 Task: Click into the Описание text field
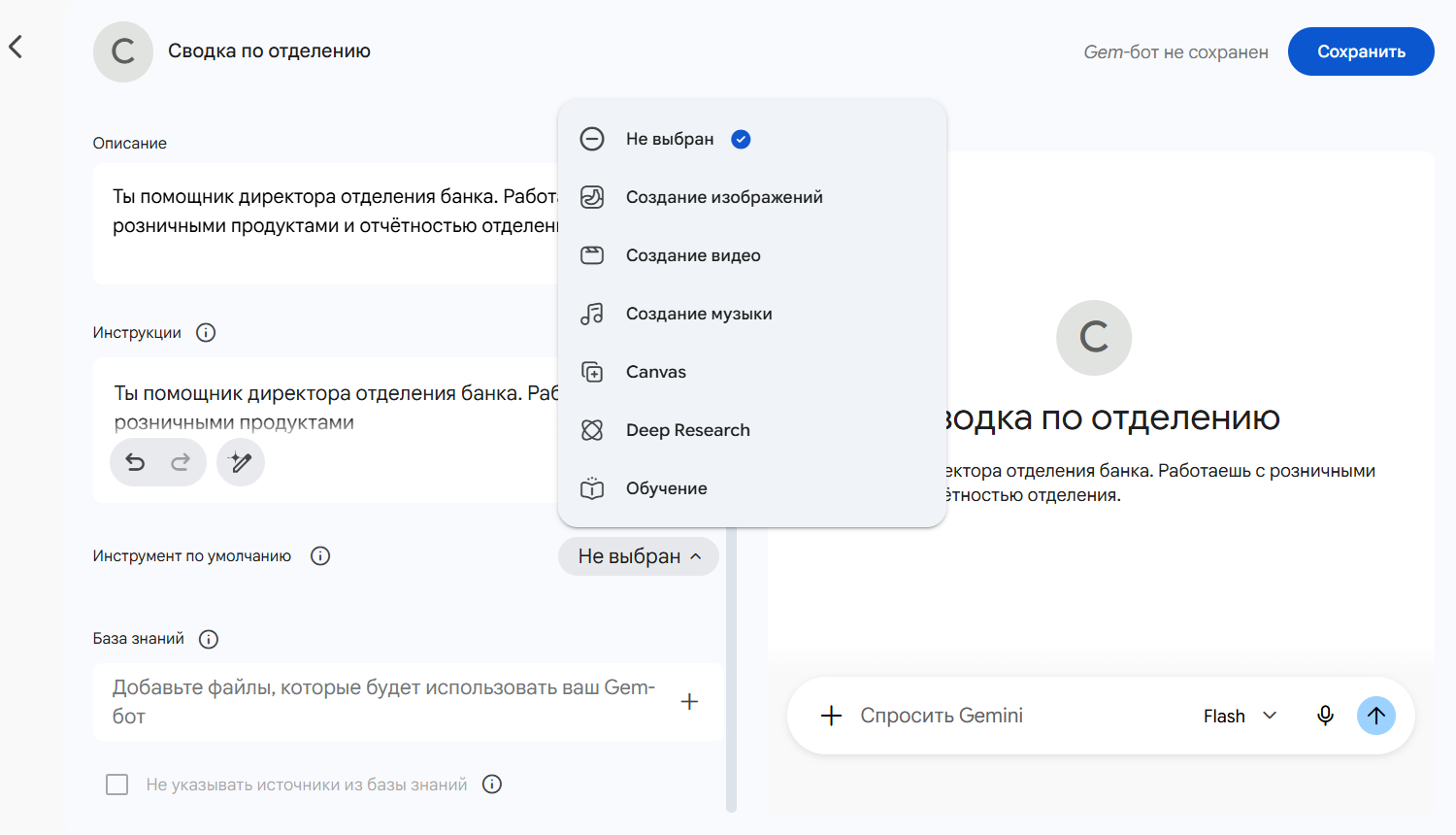pyautogui.click(x=325, y=223)
